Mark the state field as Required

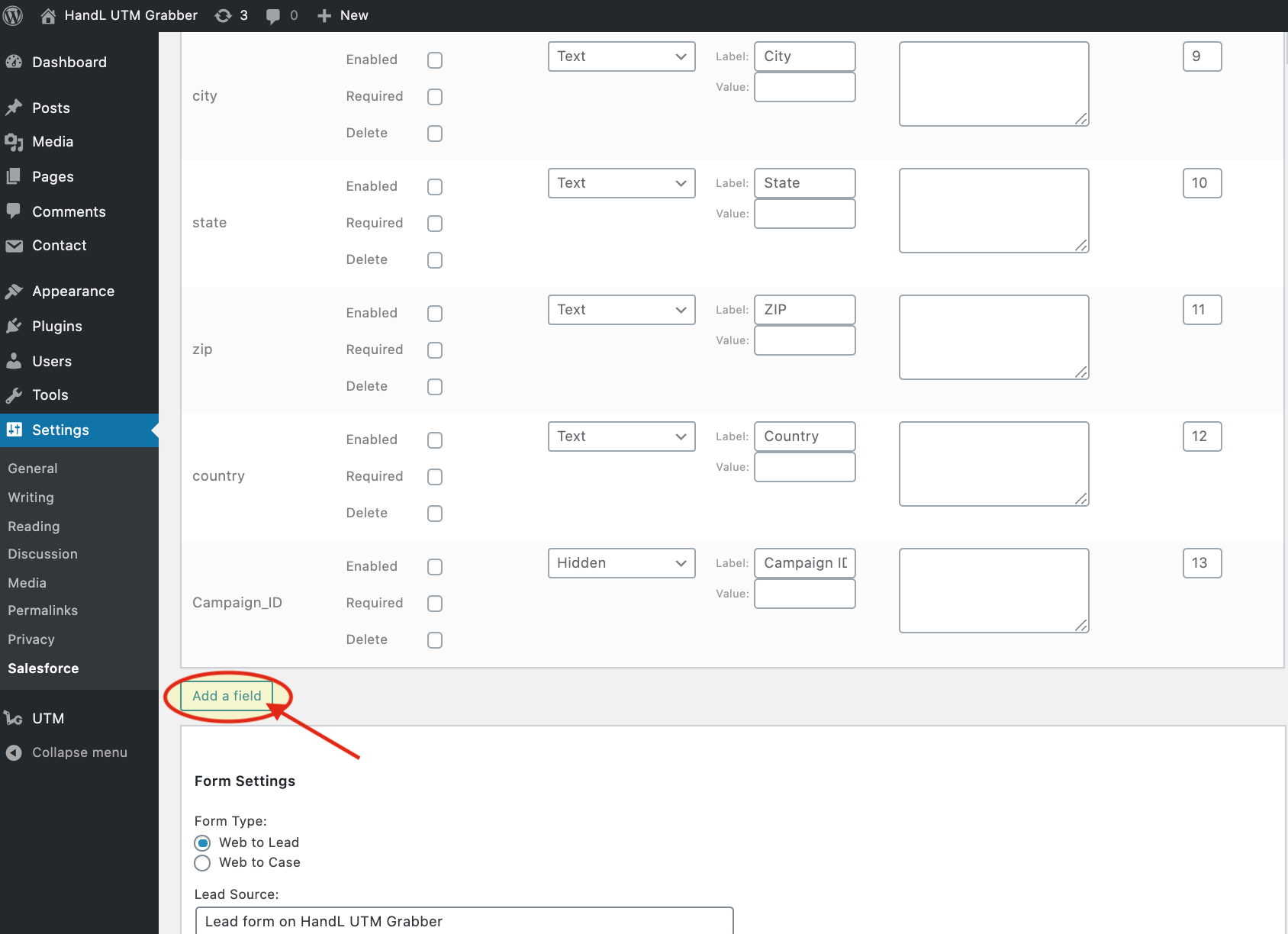pos(435,224)
